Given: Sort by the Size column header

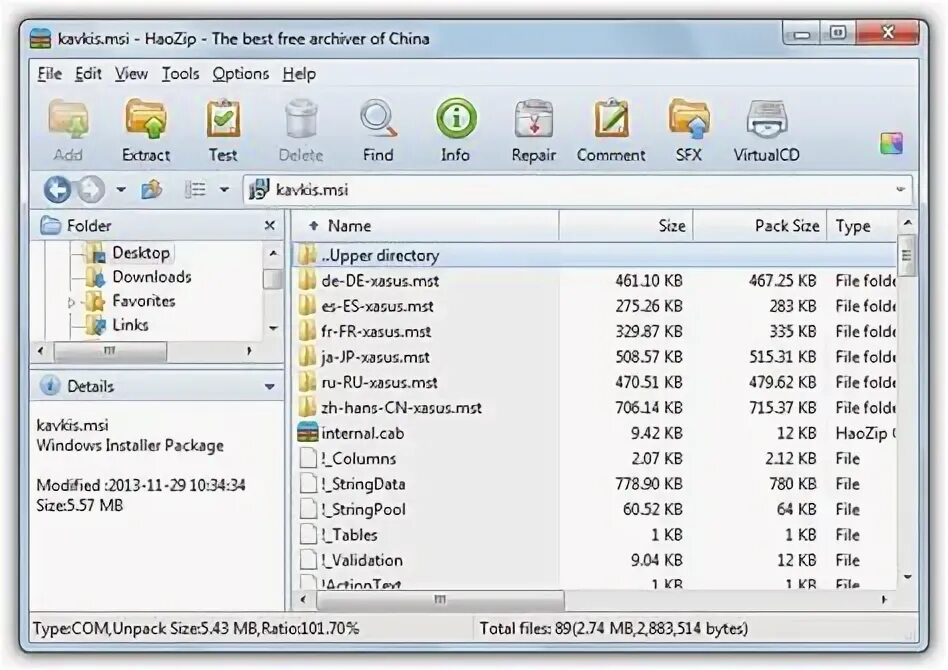Looking at the screenshot, I should click(x=626, y=226).
